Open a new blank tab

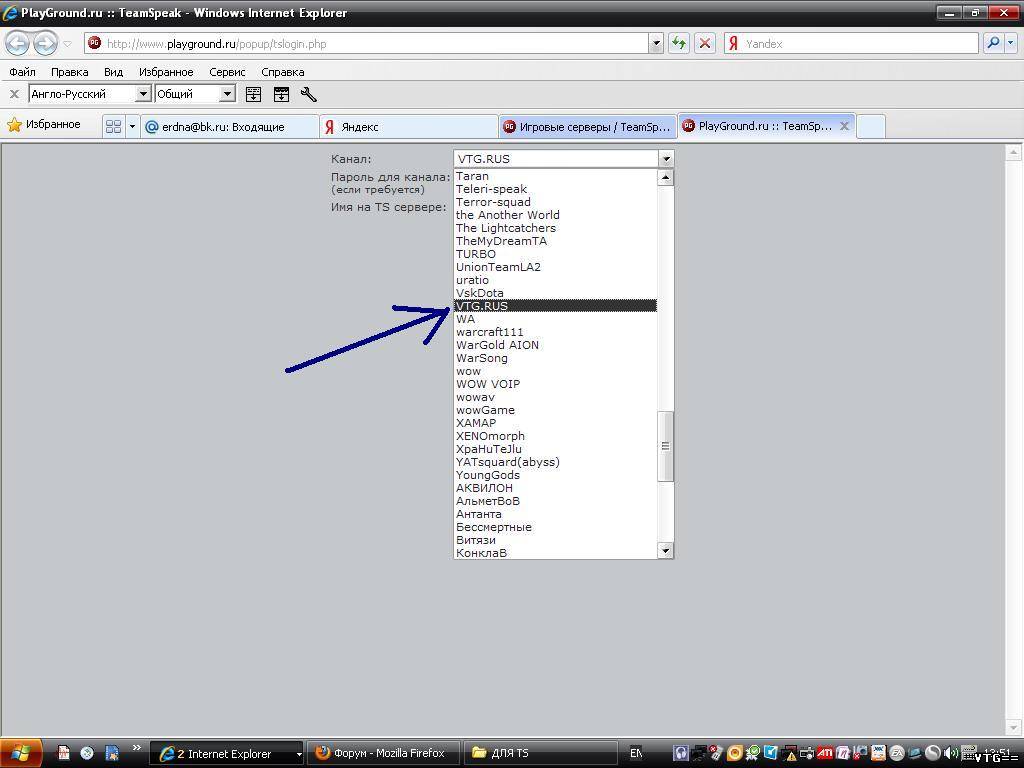[x=871, y=127]
